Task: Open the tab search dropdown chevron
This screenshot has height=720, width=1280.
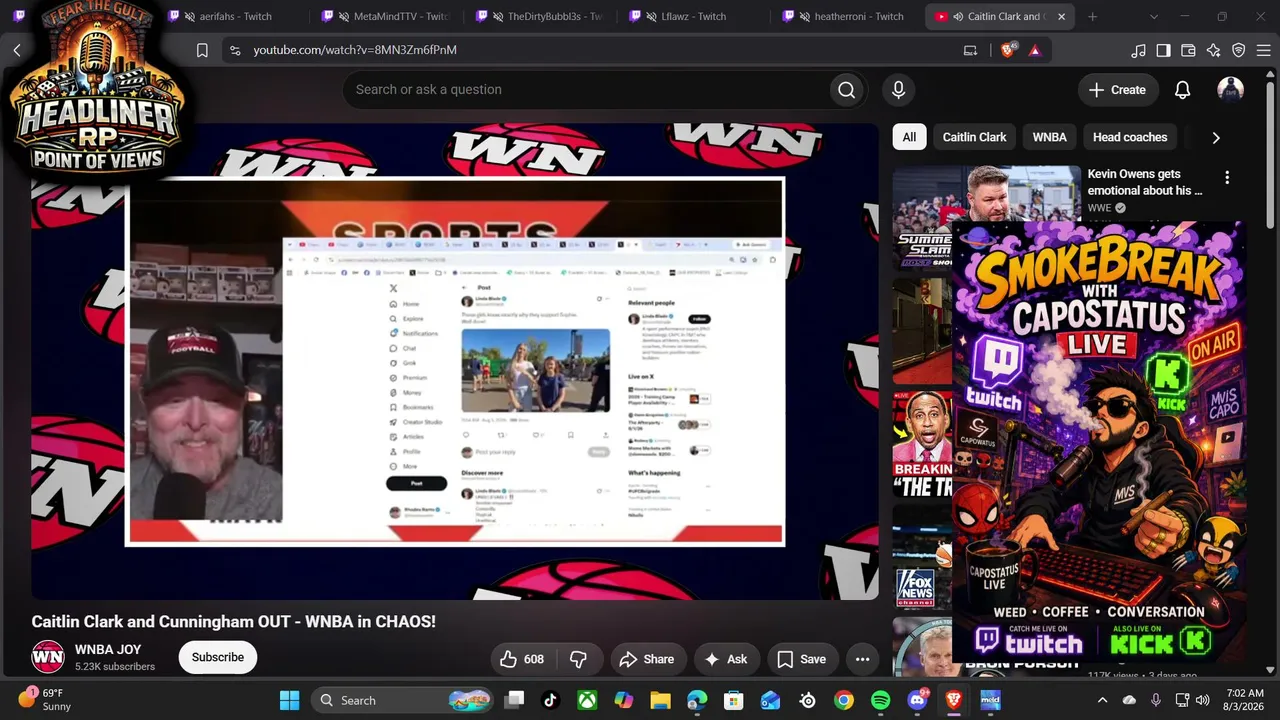Action: pos(1154,17)
